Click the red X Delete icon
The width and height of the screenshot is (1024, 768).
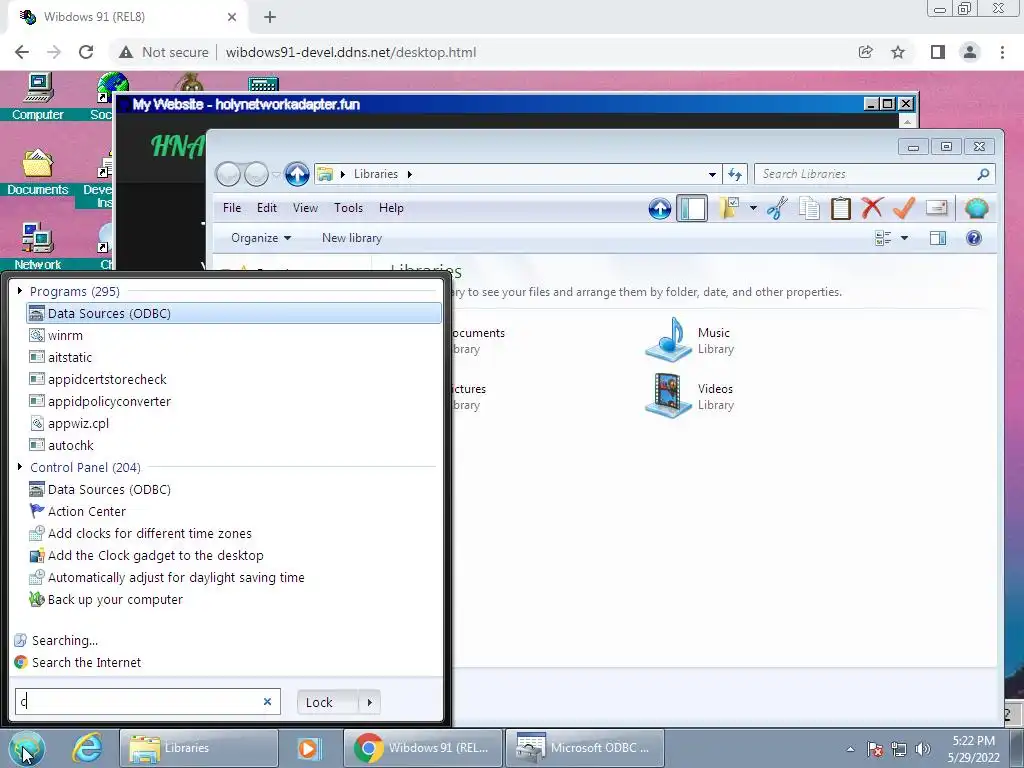click(872, 208)
